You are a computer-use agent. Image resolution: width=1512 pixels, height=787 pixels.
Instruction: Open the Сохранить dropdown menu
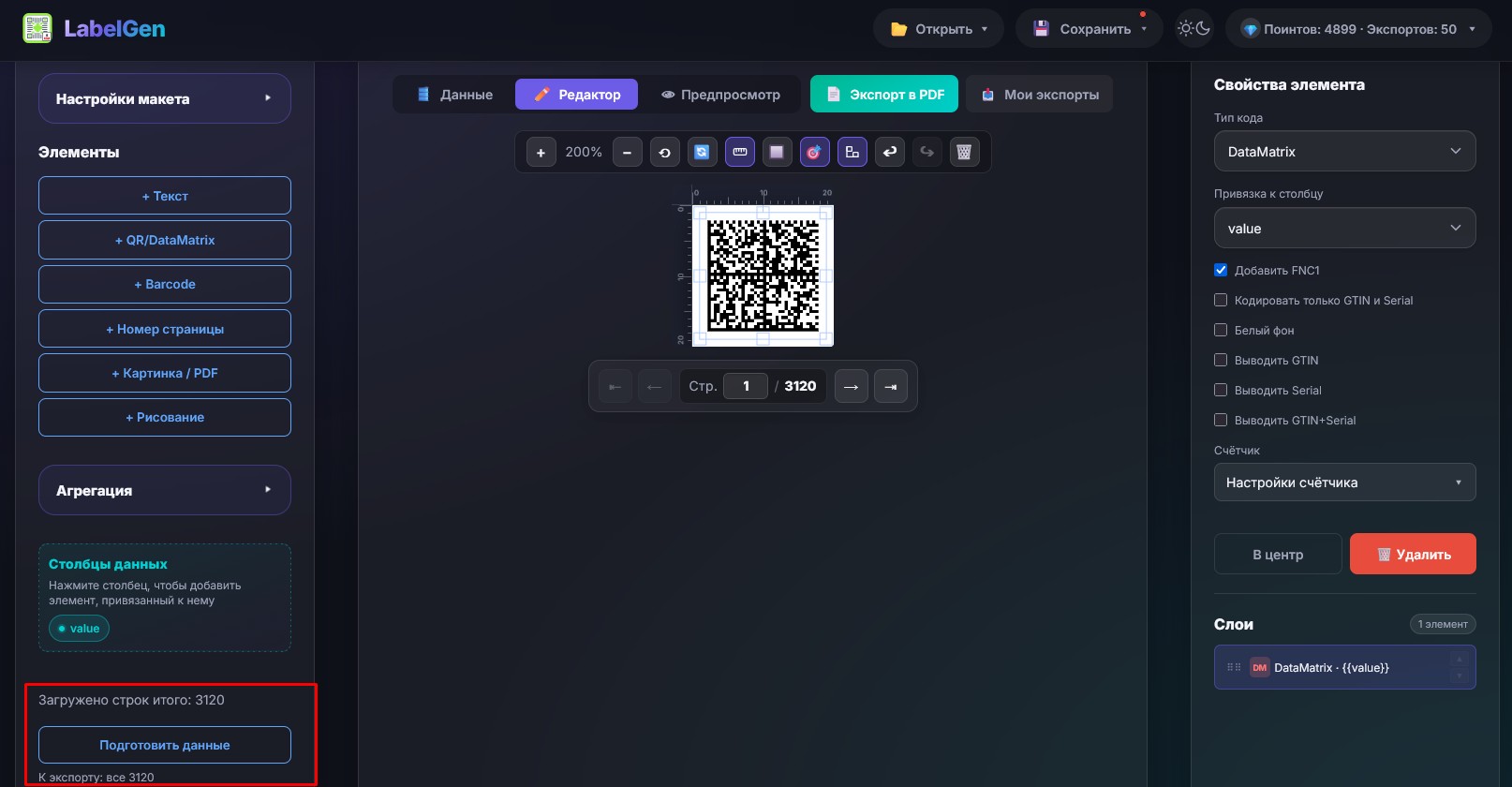pyautogui.click(x=1090, y=29)
